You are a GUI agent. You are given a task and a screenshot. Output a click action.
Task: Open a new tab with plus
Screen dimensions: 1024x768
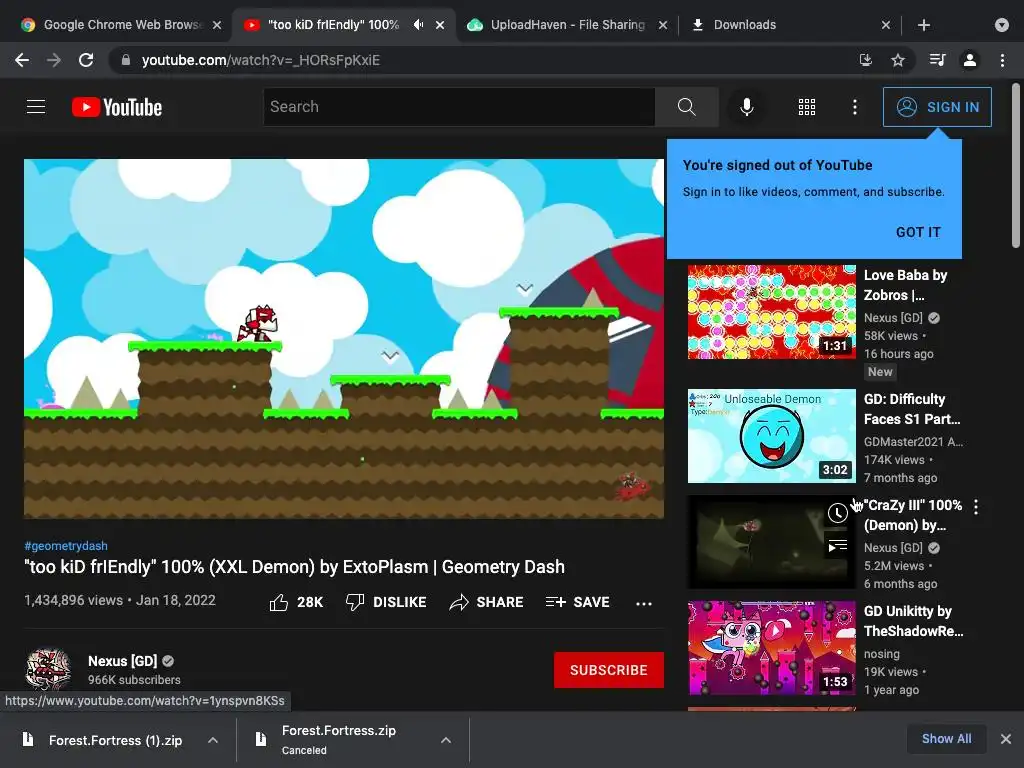point(923,25)
